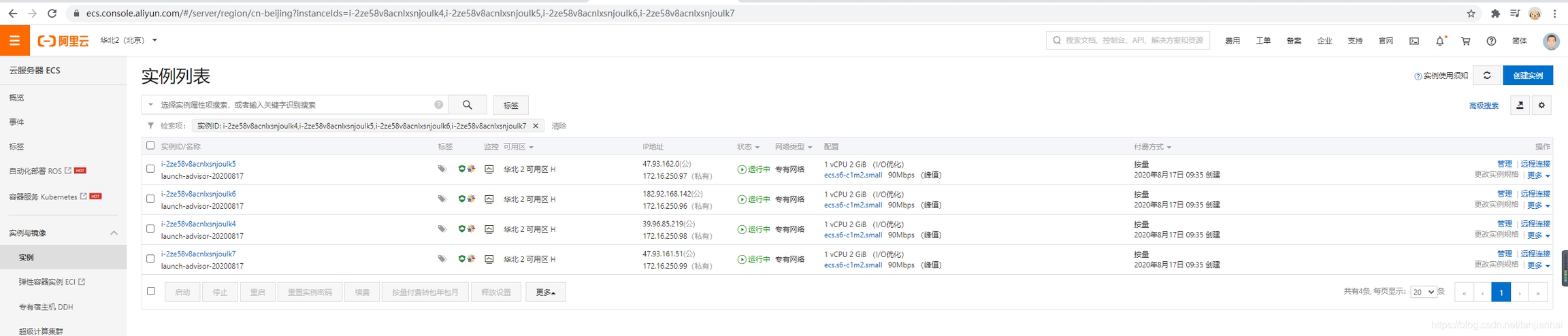Open instance link i-2ze58v8acnlxsnjoulk6
The image size is (1568, 336).
tap(198, 194)
